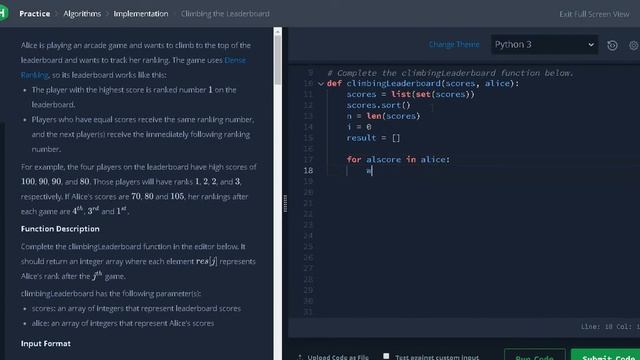Viewport: 640px width, 360px height.
Task: Click the problem description scrollbar thumb
Action: 278,59
